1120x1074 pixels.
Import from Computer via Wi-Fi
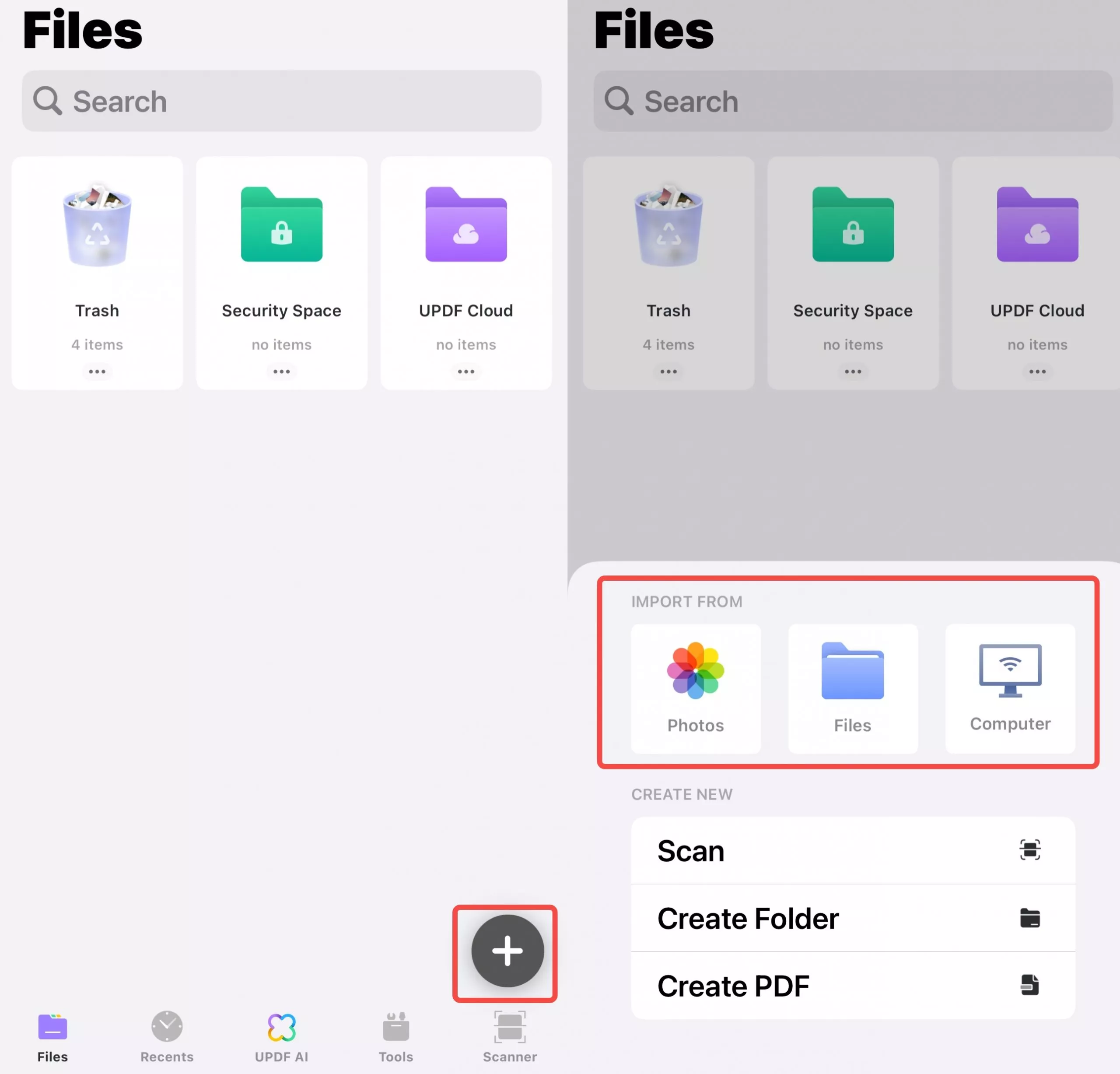(1010, 688)
